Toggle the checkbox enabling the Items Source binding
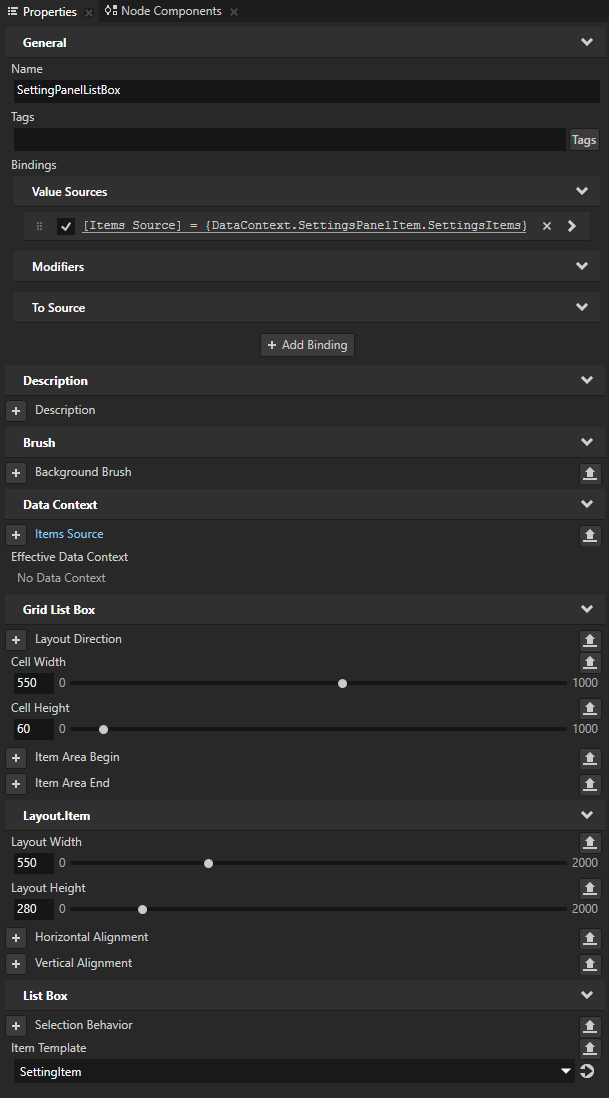The image size is (609, 1098). [66, 225]
